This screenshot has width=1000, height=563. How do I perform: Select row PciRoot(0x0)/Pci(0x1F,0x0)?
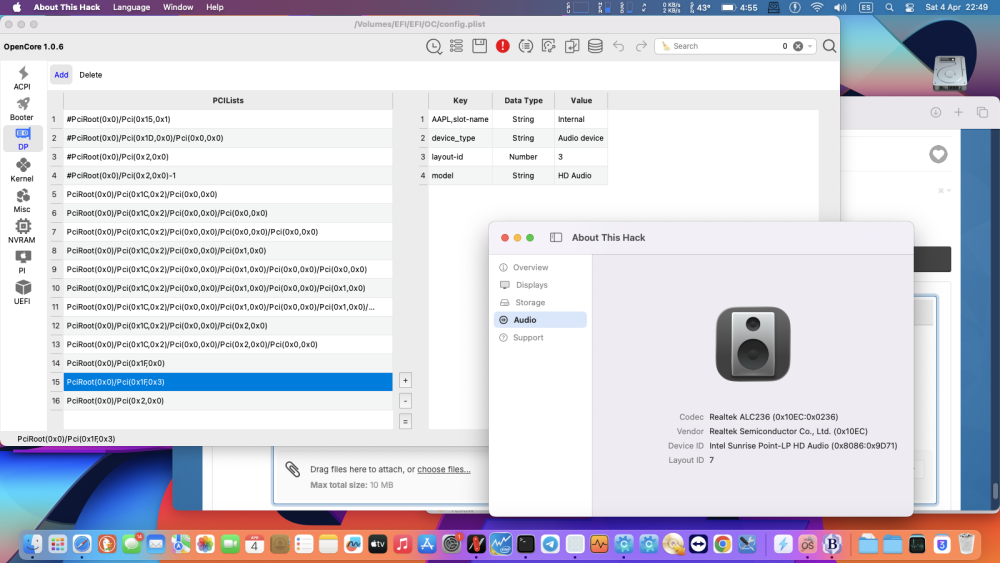point(228,363)
